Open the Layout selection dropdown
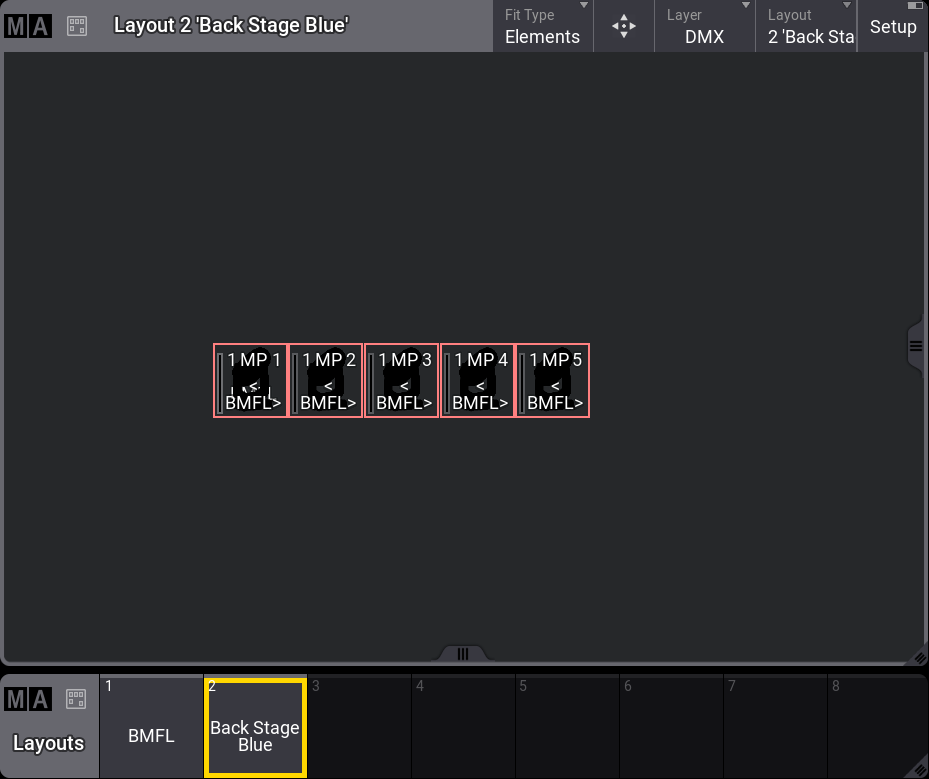 (x=806, y=26)
